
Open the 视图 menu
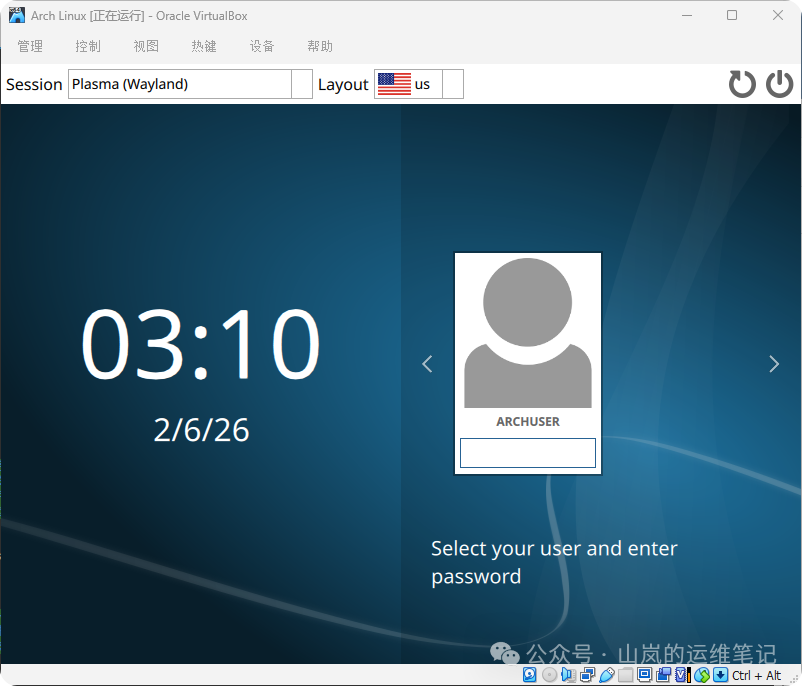(x=146, y=46)
